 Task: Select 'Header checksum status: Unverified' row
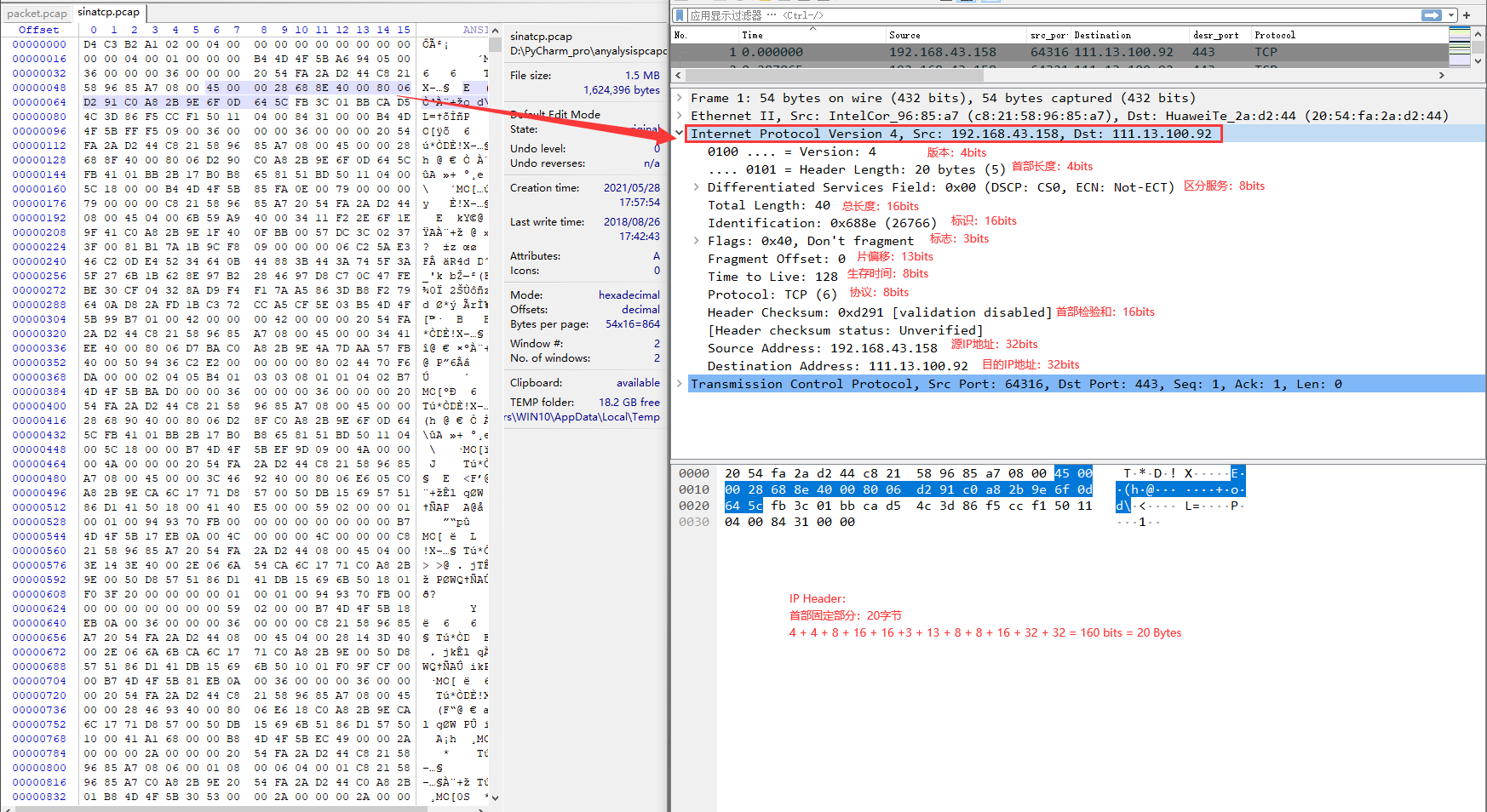[x=845, y=330]
